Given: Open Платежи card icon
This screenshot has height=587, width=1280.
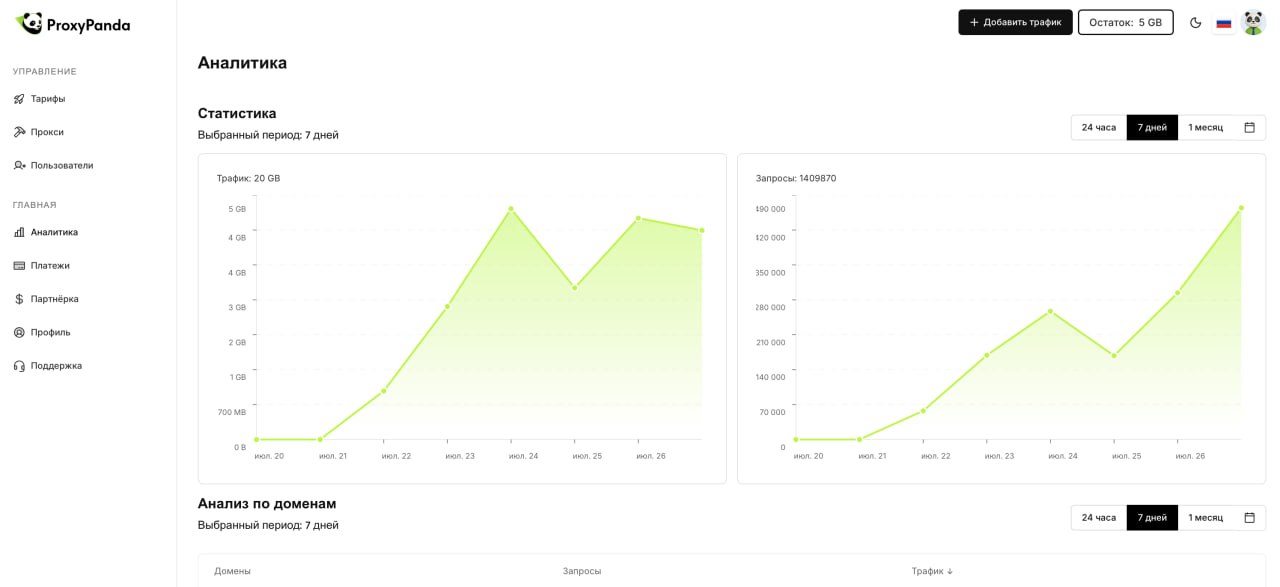Looking at the screenshot, I should click(x=19, y=265).
